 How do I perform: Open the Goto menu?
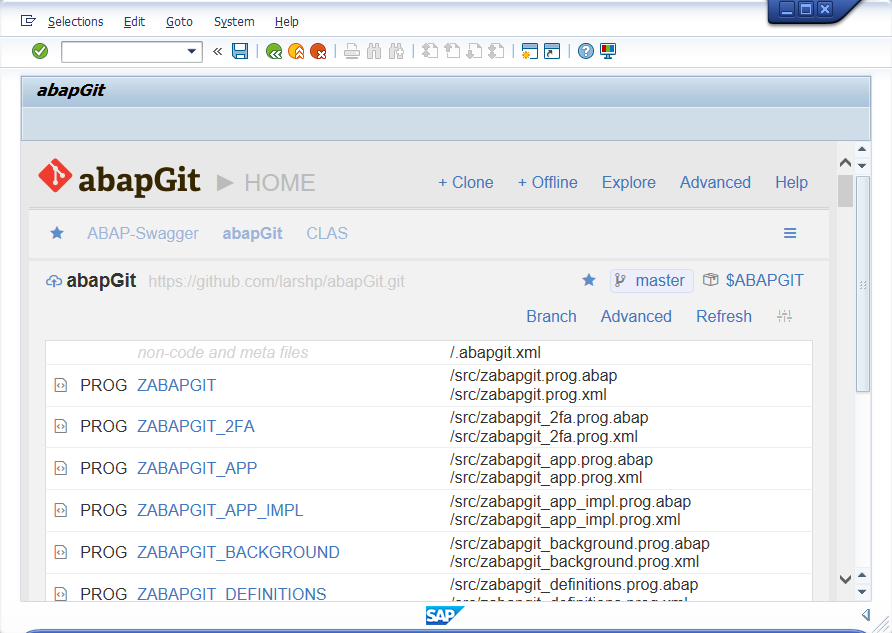(179, 22)
